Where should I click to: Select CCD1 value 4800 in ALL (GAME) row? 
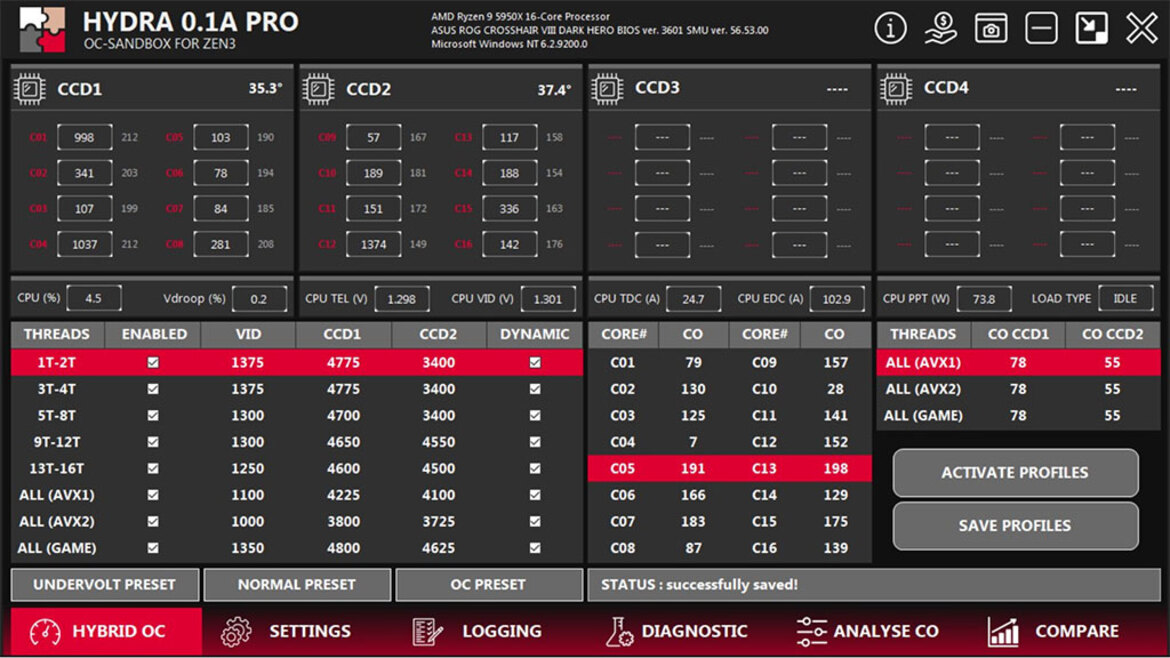click(x=343, y=548)
